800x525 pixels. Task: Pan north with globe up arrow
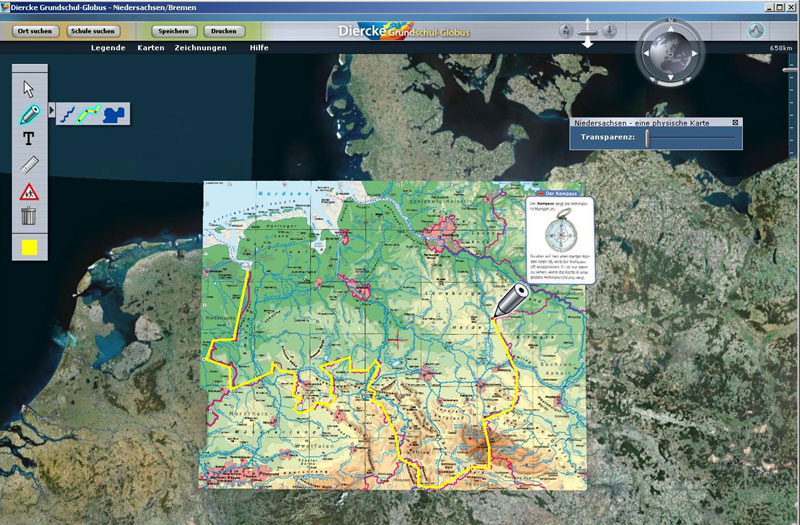(670, 29)
